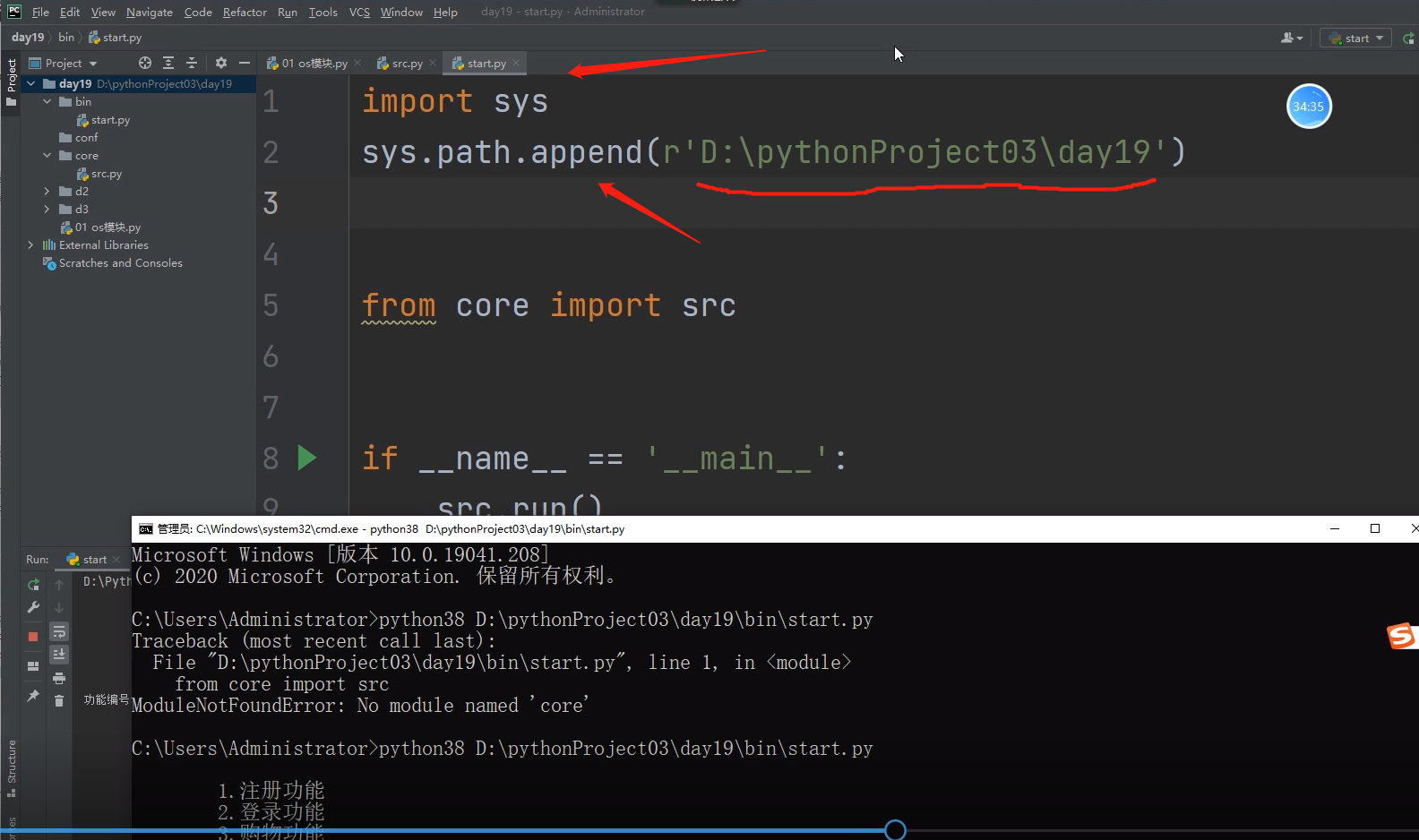Collapse the bin folder
Image resolution: width=1419 pixels, height=840 pixels.
point(47,101)
